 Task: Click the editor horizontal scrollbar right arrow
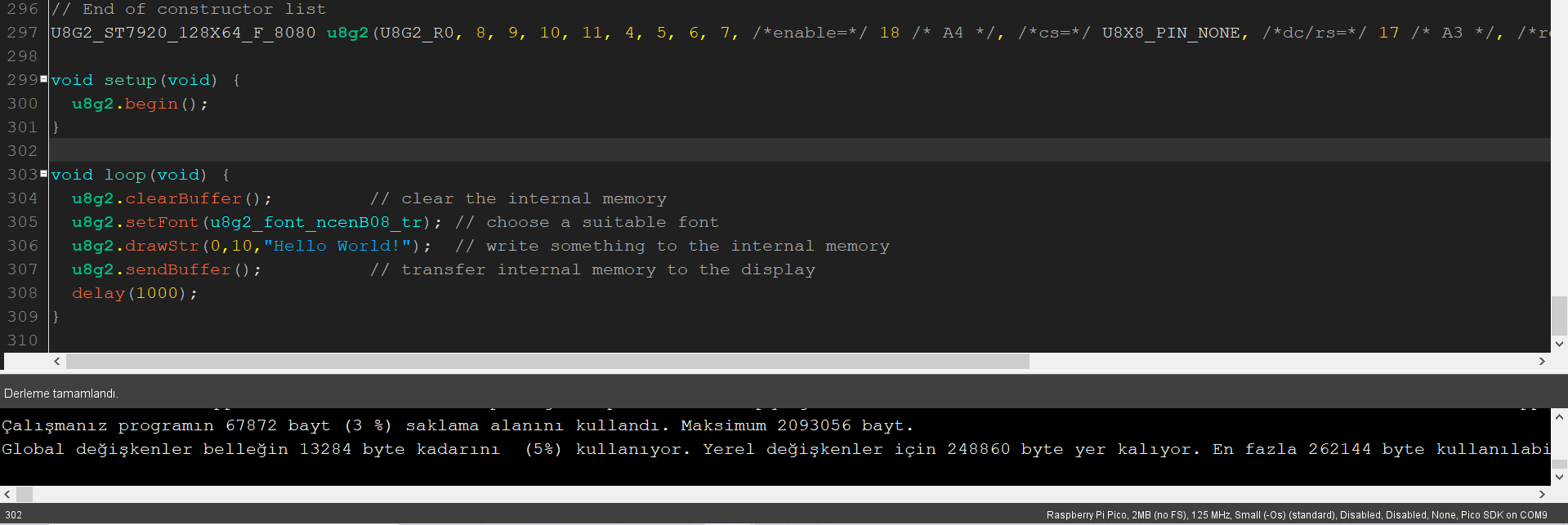[x=1542, y=361]
